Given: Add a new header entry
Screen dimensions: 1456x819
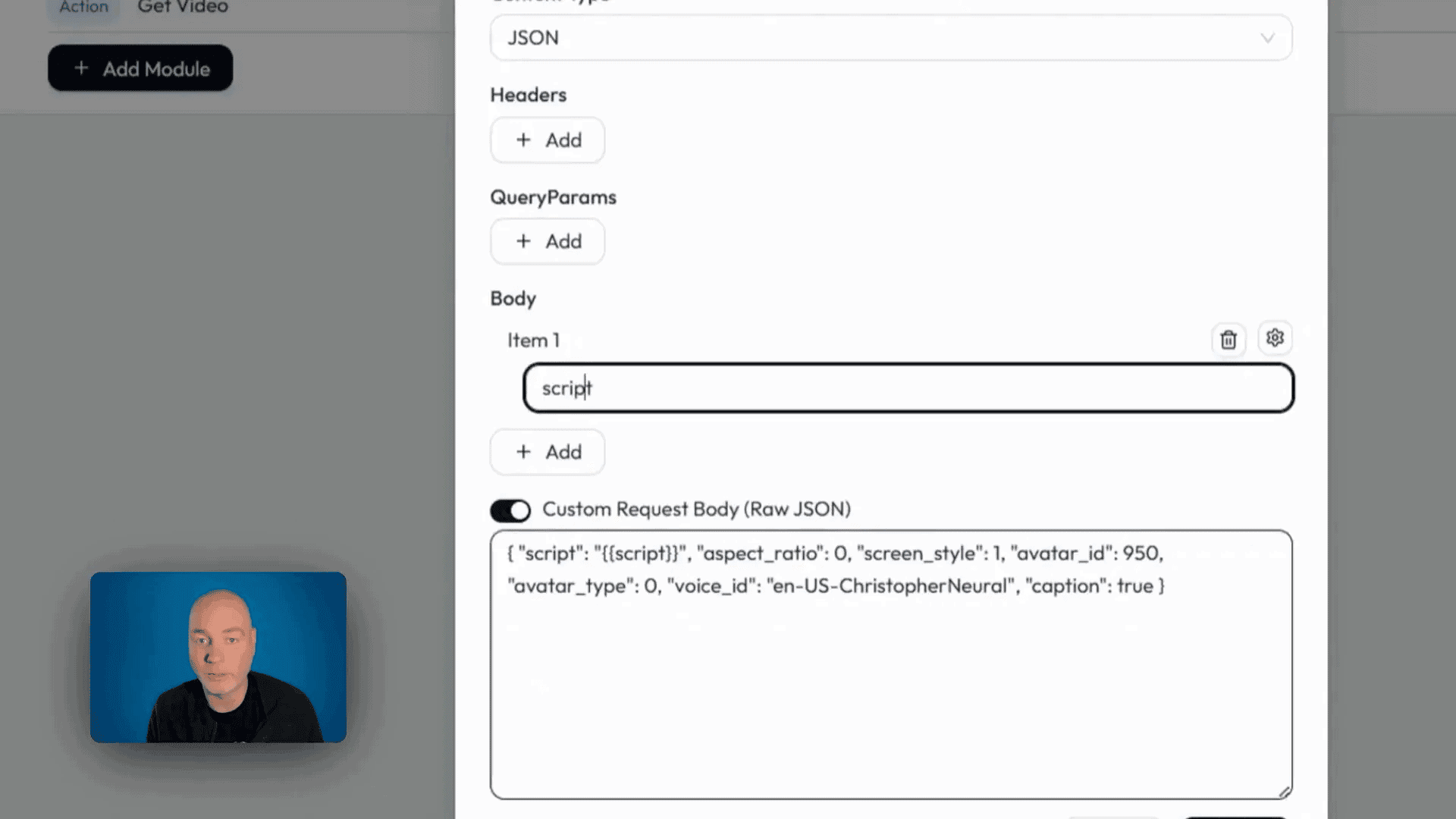Looking at the screenshot, I should tap(547, 140).
